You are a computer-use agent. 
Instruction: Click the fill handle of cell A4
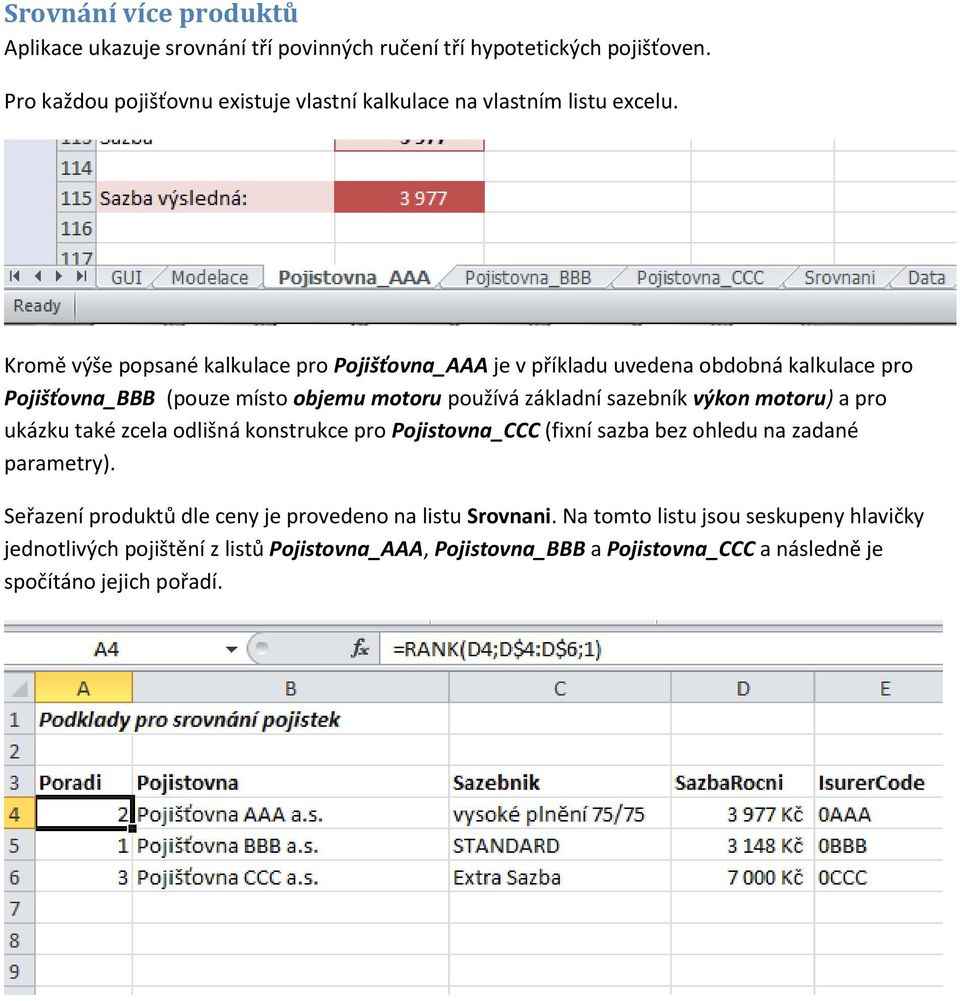[x=132, y=828]
